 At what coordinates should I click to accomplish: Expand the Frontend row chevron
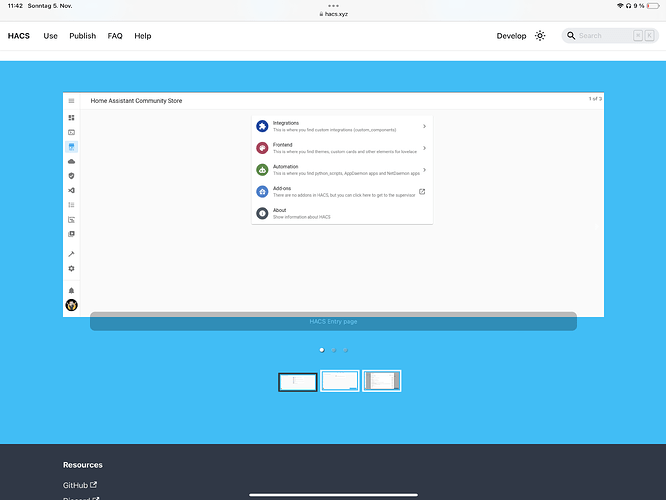[424, 148]
